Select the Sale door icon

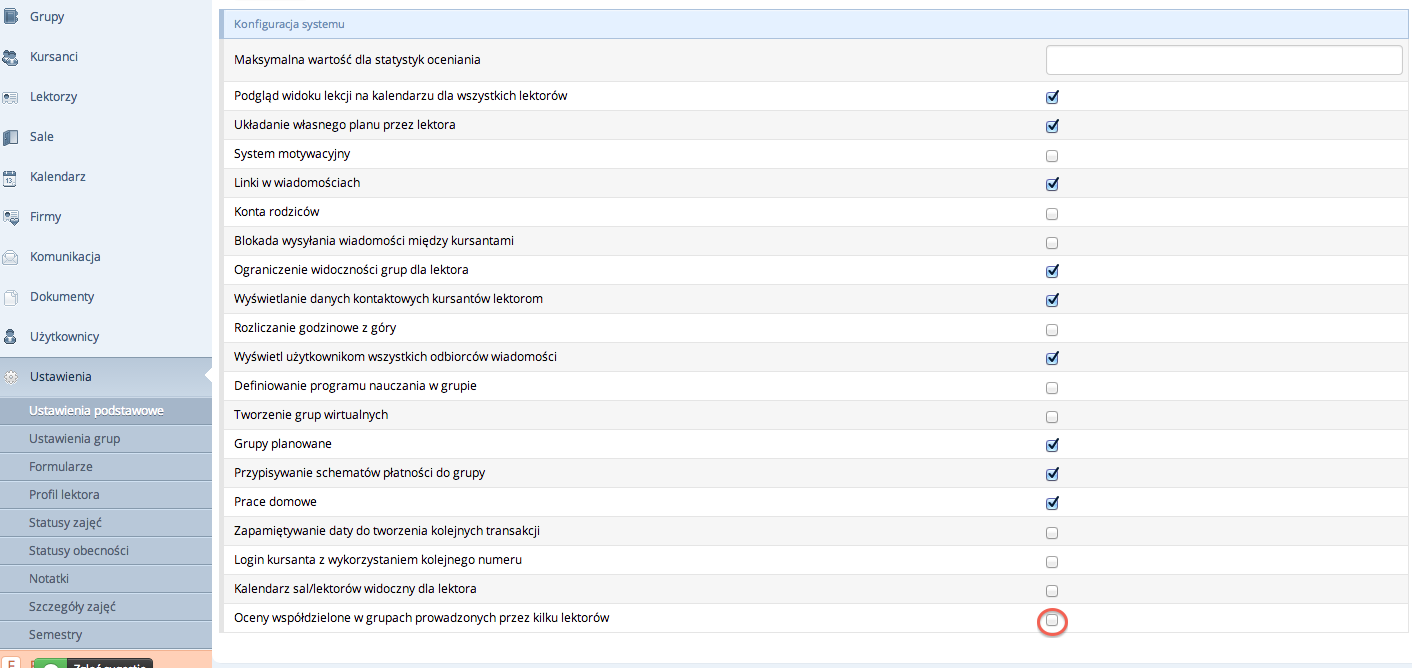tap(11, 137)
